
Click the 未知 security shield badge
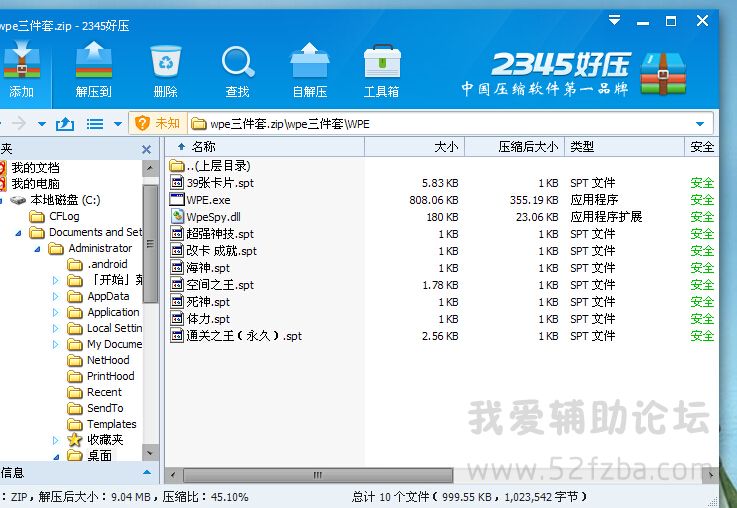tap(157, 123)
